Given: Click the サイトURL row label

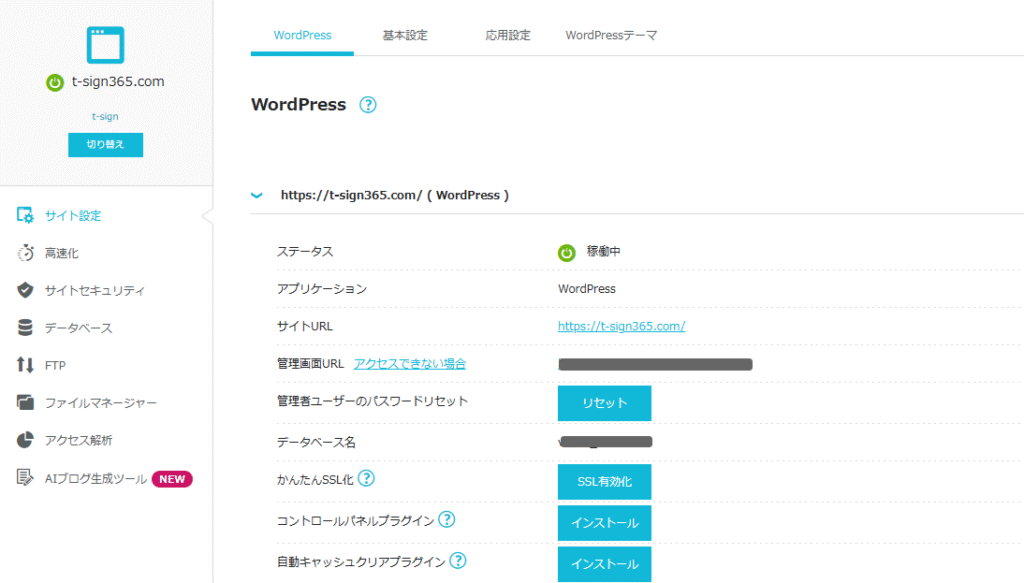Looking at the screenshot, I should pos(305,326).
